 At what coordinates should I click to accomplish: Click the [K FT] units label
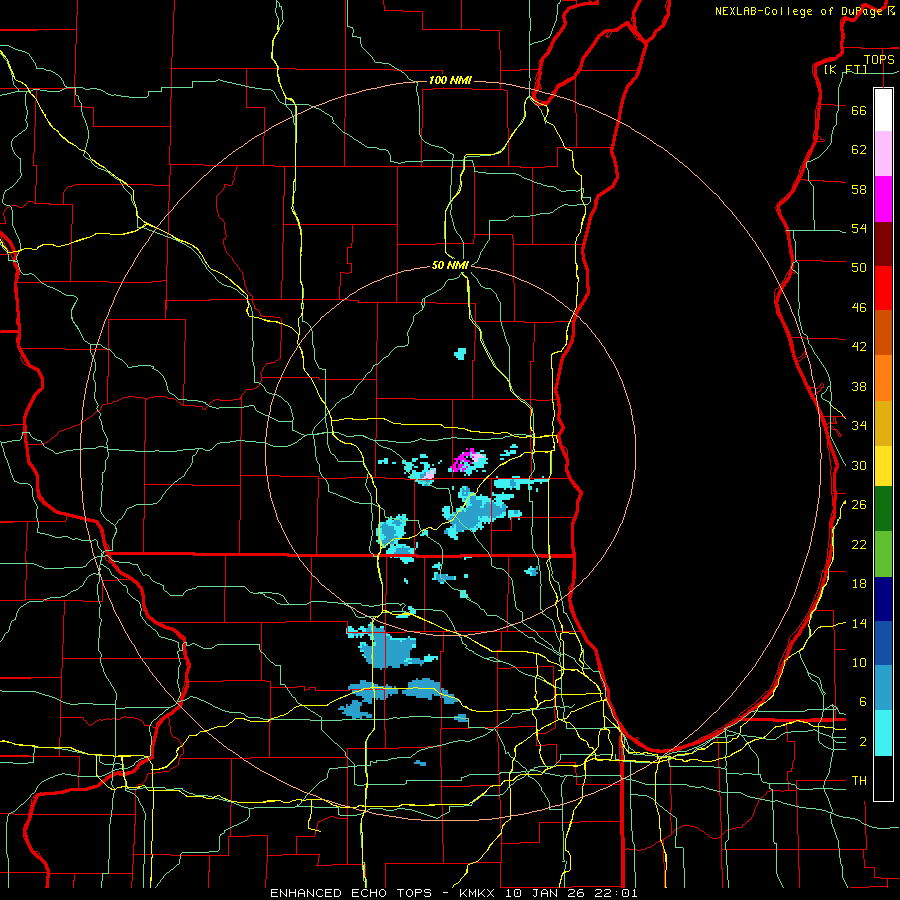coord(845,69)
